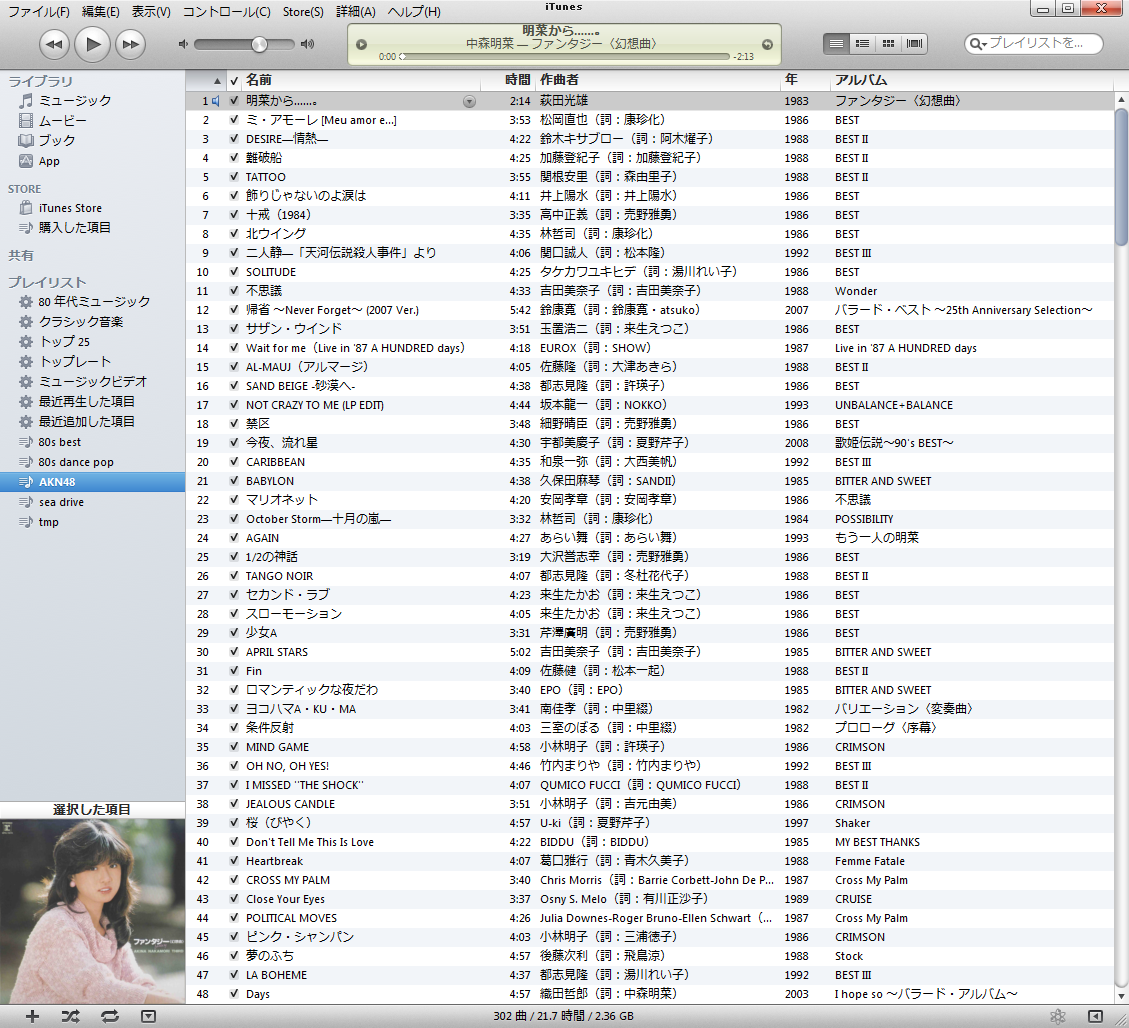This screenshot has height=1028, width=1129.
Task: Add a new playlist with plus button
Action: coord(32,1016)
